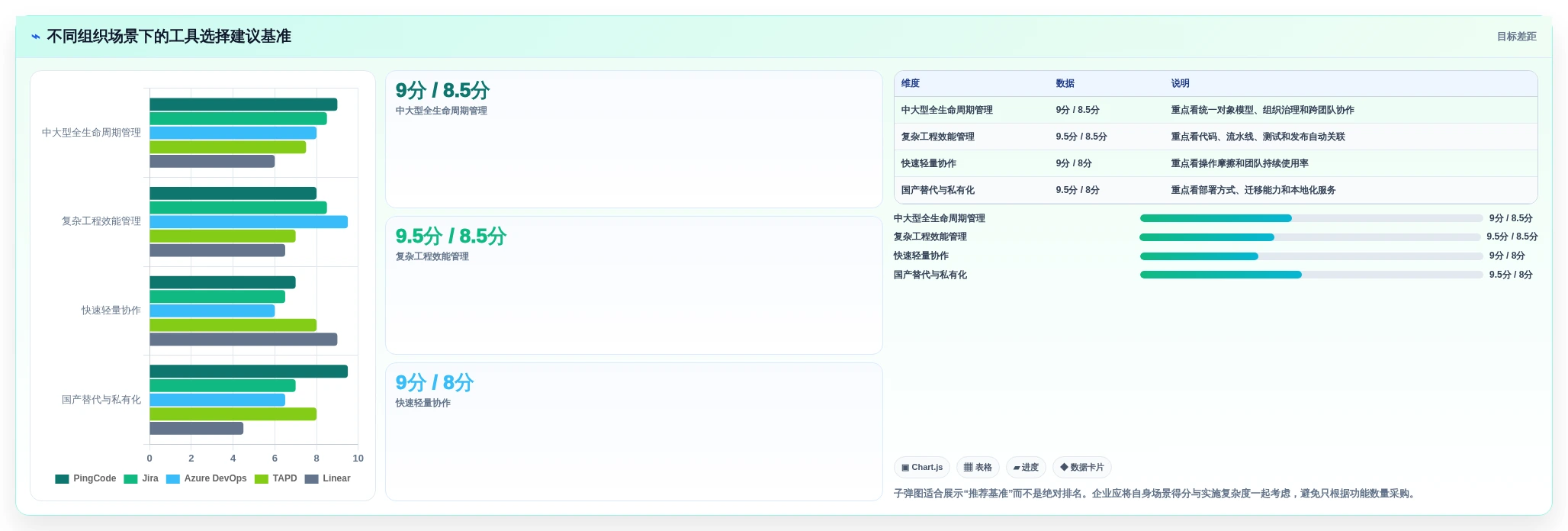Click the 中大型全生命周期管理 table row name
Viewport: 1568px width, 531px height.
946,110
